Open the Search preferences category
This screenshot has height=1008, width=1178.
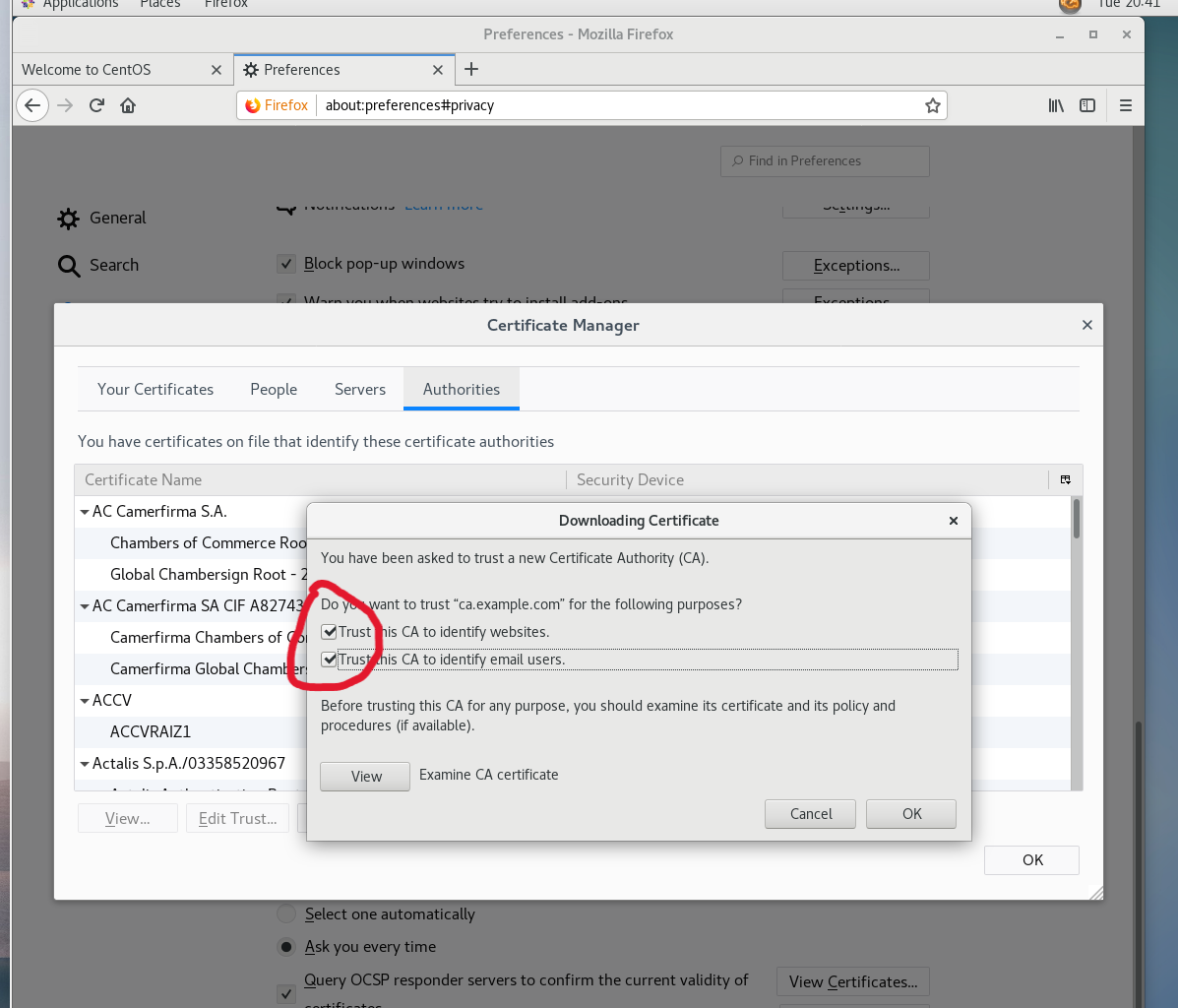[x=98, y=266]
